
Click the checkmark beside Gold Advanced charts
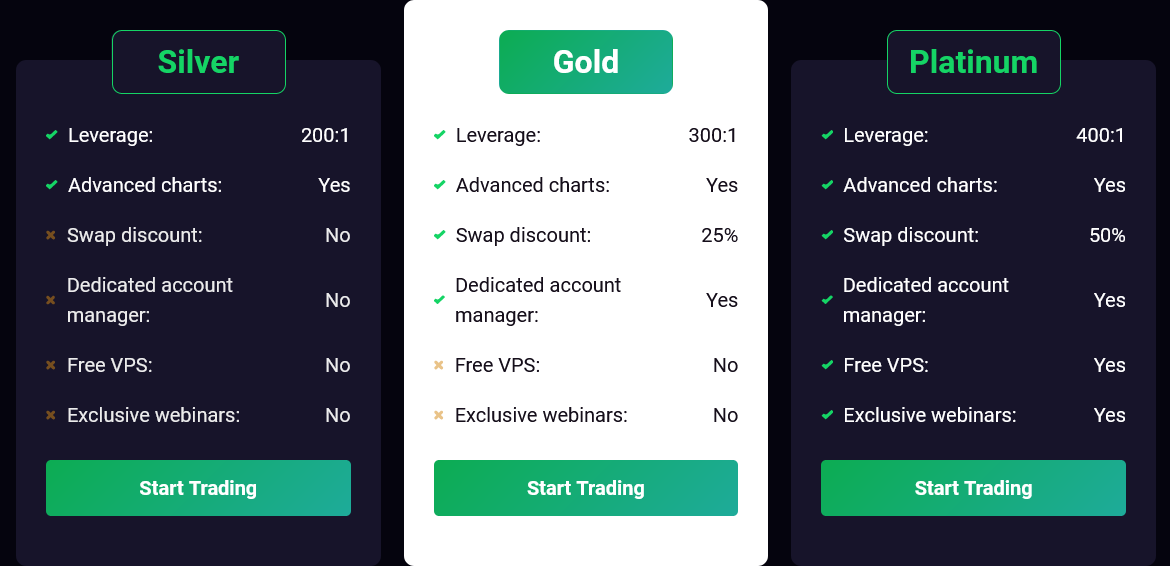click(439, 185)
